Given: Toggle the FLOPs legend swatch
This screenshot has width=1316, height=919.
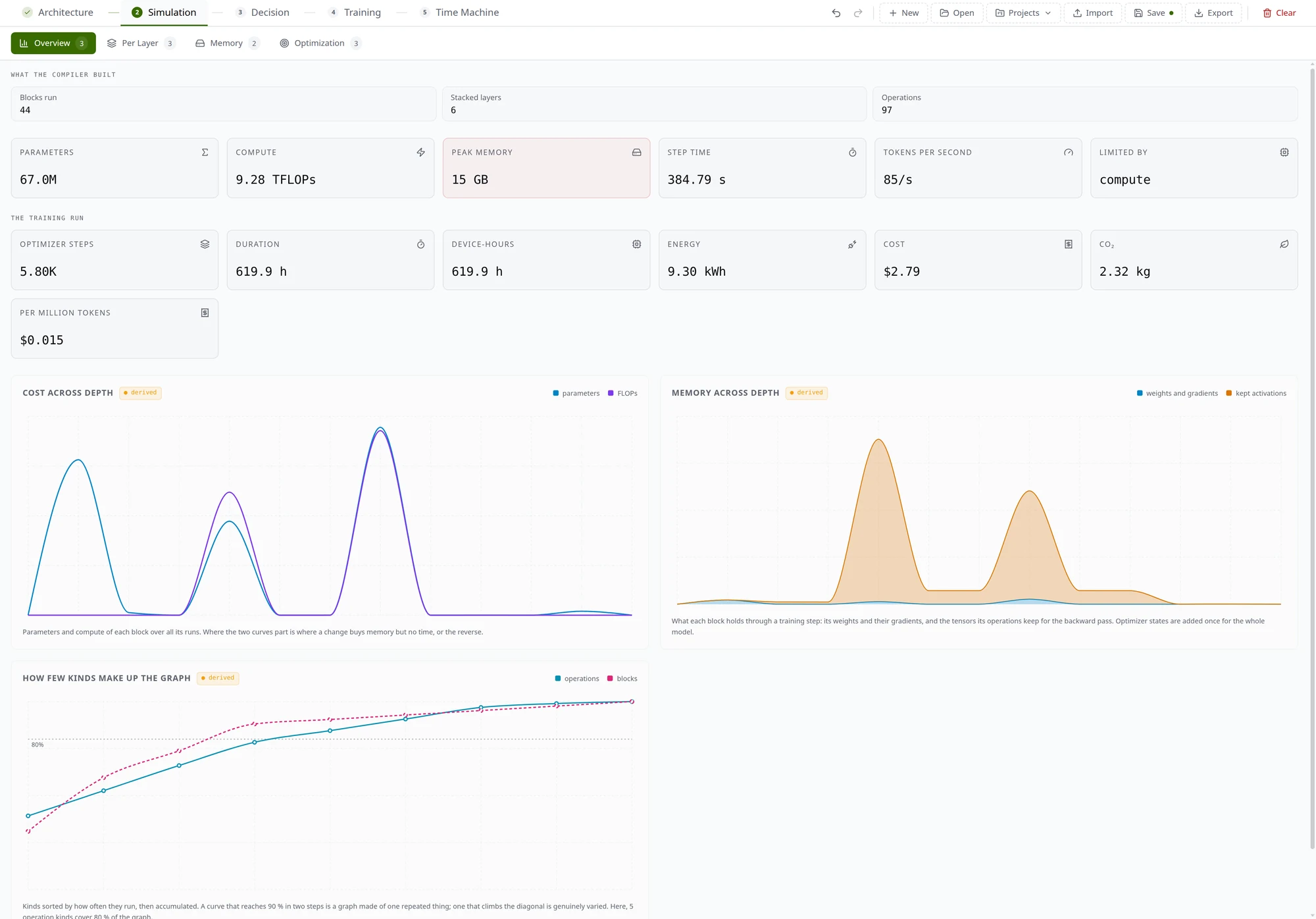Looking at the screenshot, I should [x=611, y=393].
